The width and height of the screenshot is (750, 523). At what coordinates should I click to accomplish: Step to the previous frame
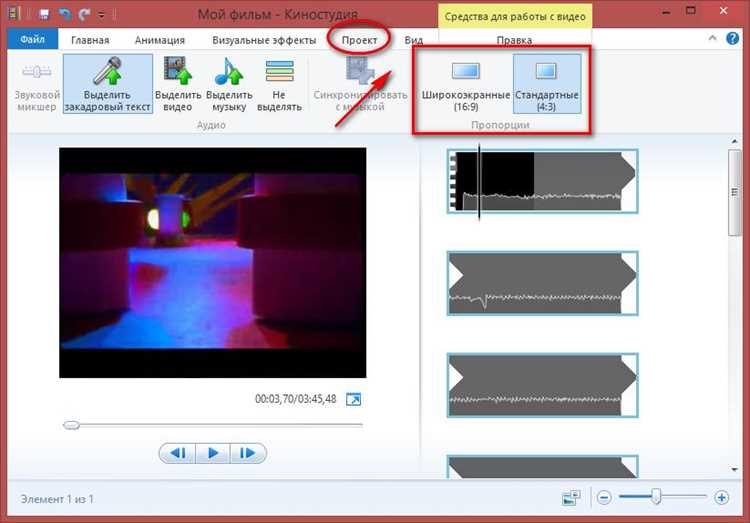click(178, 453)
